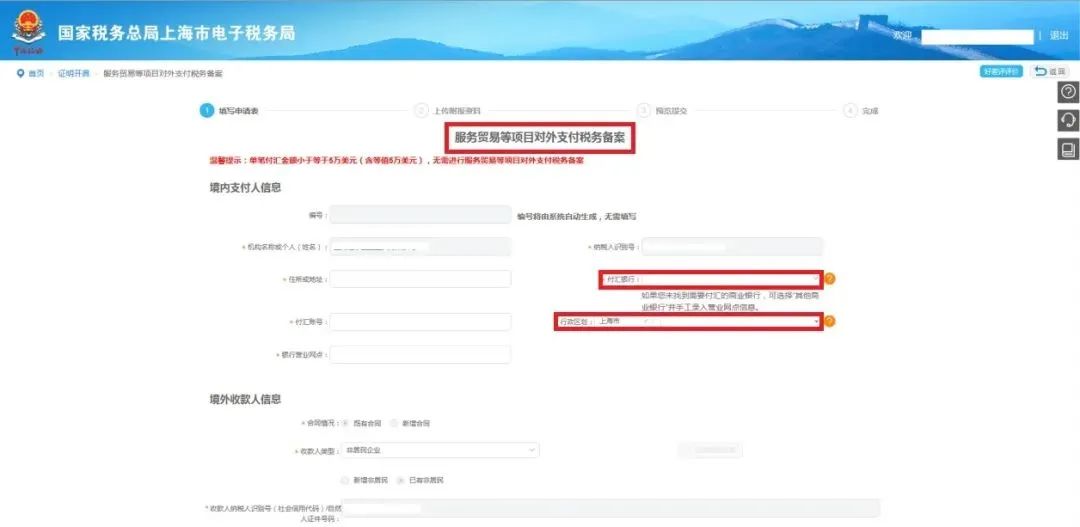The height and width of the screenshot is (527, 1080).
Task: Click the 纳税人识别号 field
Action: tap(733, 247)
